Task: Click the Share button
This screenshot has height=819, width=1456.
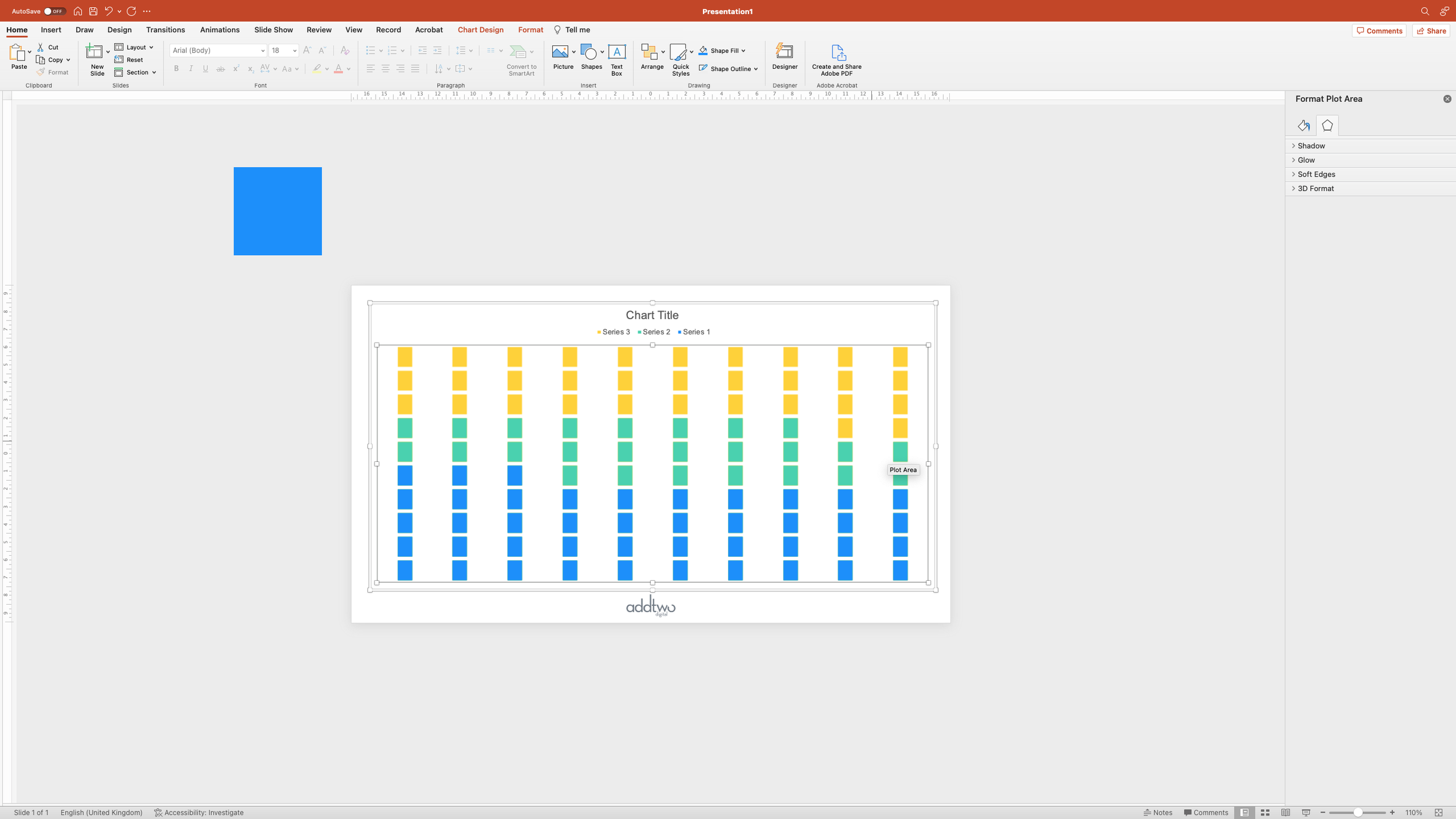Action: click(x=1431, y=31)
